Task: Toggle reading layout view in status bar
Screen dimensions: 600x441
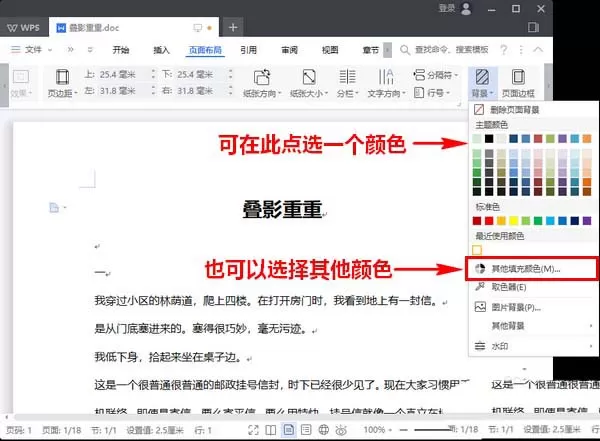Action: 271,430
